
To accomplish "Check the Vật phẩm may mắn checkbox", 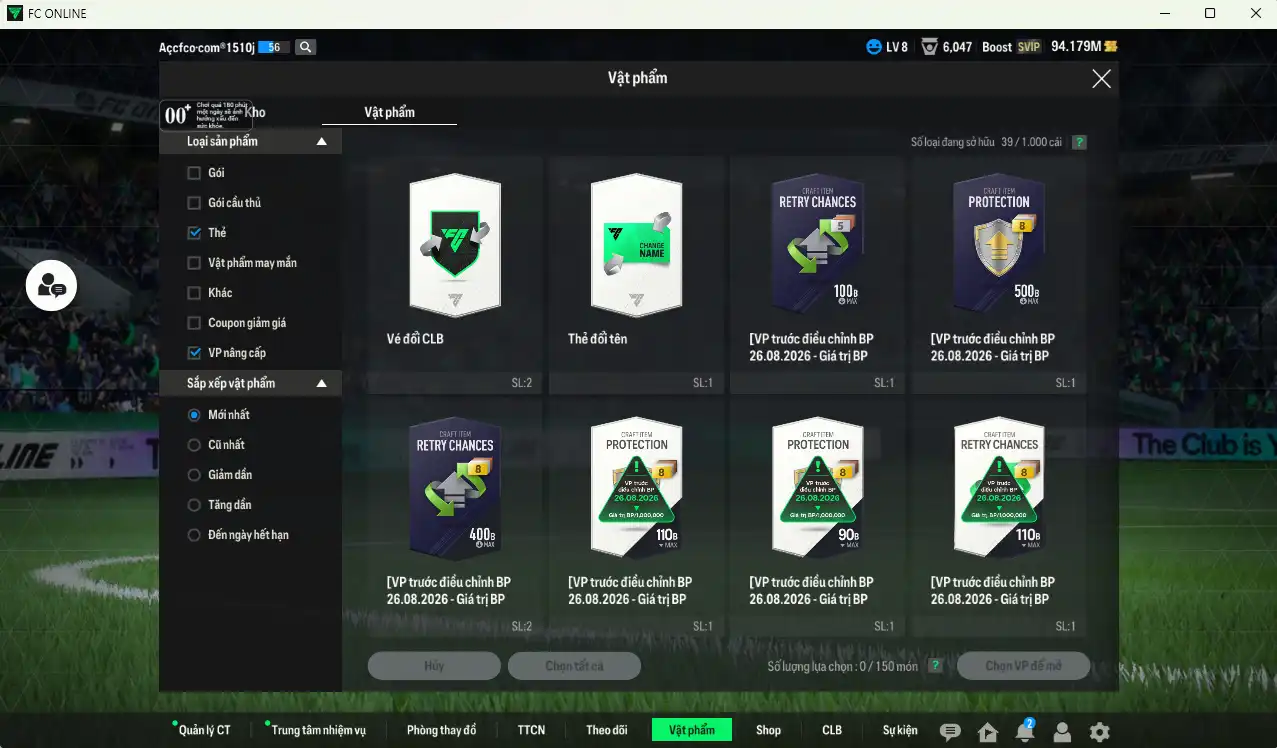I will coord(194,263).
